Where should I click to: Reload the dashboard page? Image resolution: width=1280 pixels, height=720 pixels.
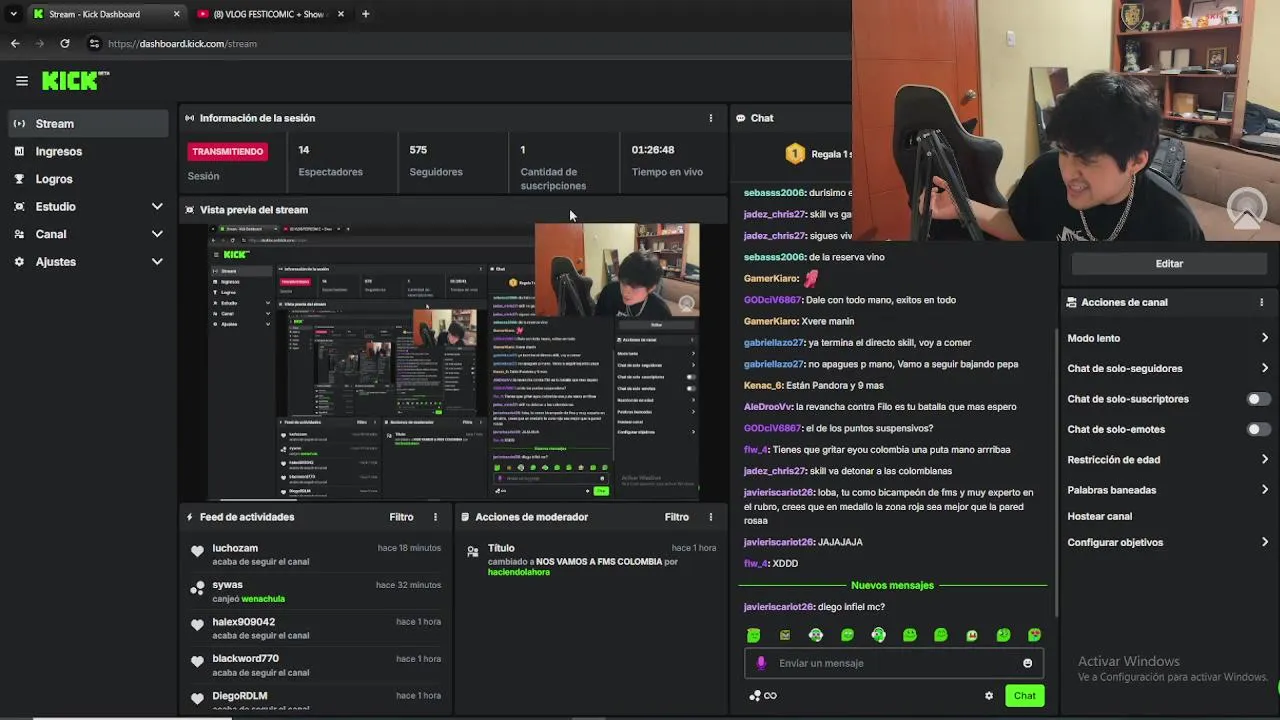(65, 44)
